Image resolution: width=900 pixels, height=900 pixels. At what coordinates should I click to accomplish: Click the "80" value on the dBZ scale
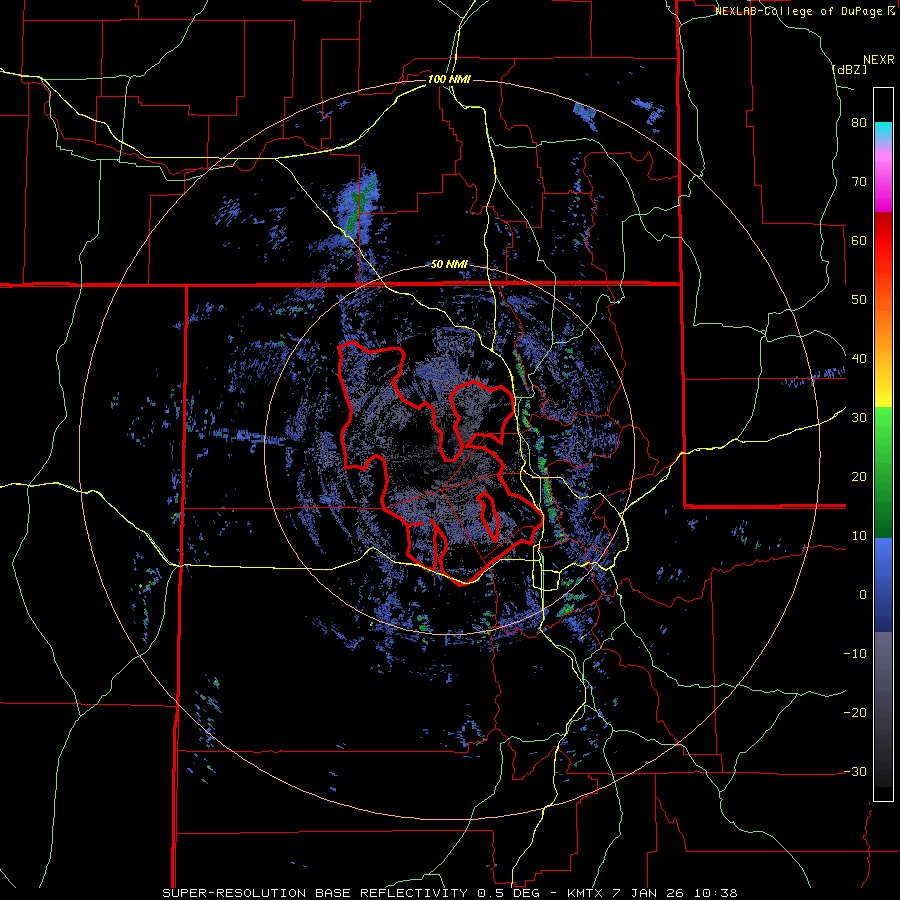(x=859, y=123)
